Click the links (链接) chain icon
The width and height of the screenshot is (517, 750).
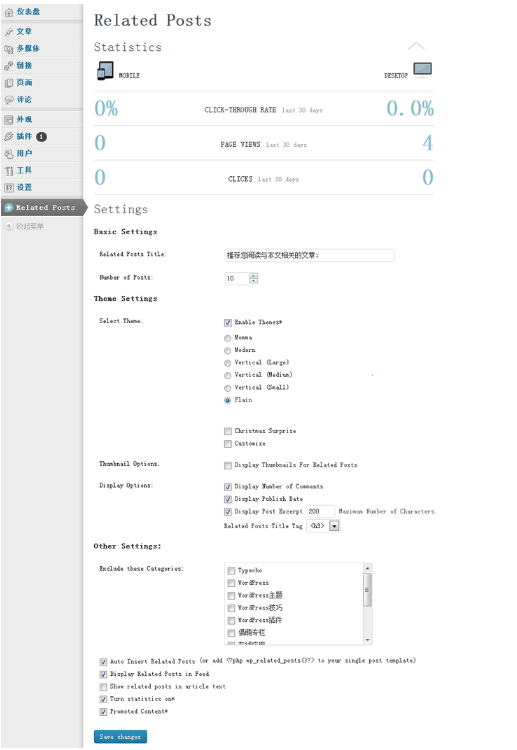coord(9,66)
